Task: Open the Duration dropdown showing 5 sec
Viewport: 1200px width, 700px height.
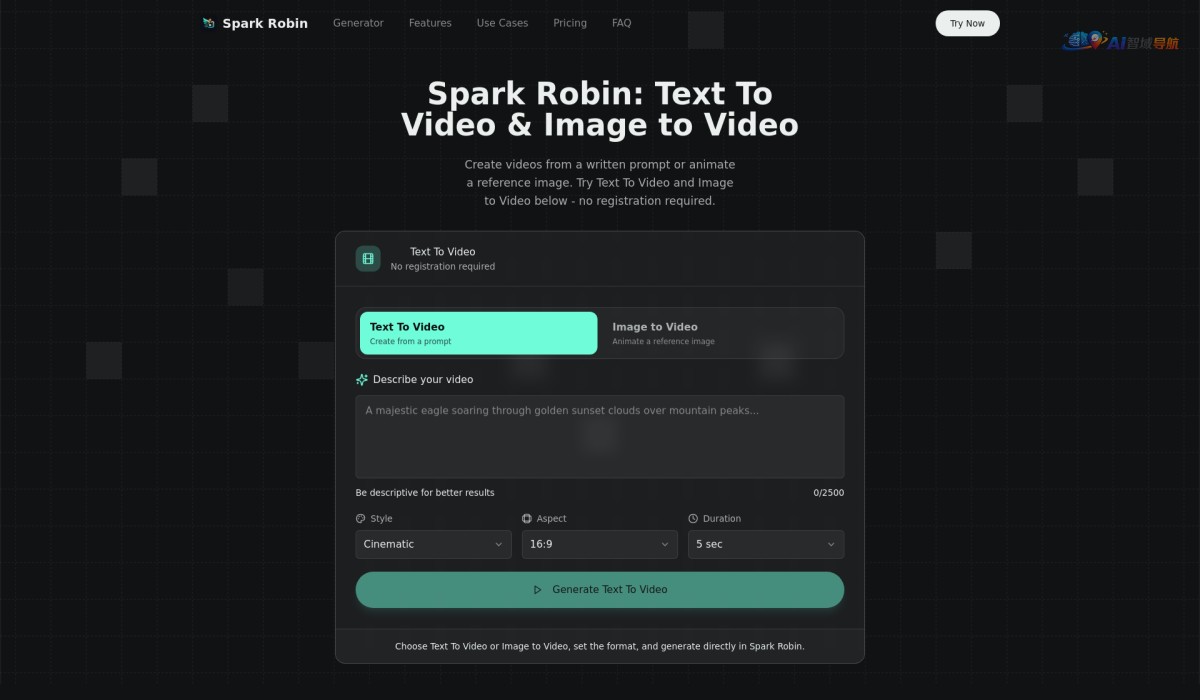Action: click(766, 544)
